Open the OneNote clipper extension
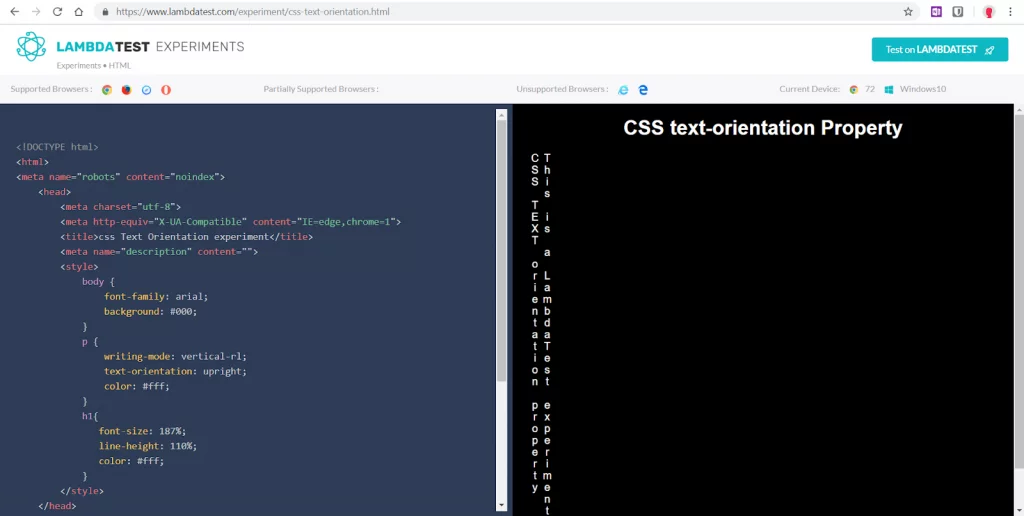This screenshot has height=516, width=1024. tap(936, 12)
